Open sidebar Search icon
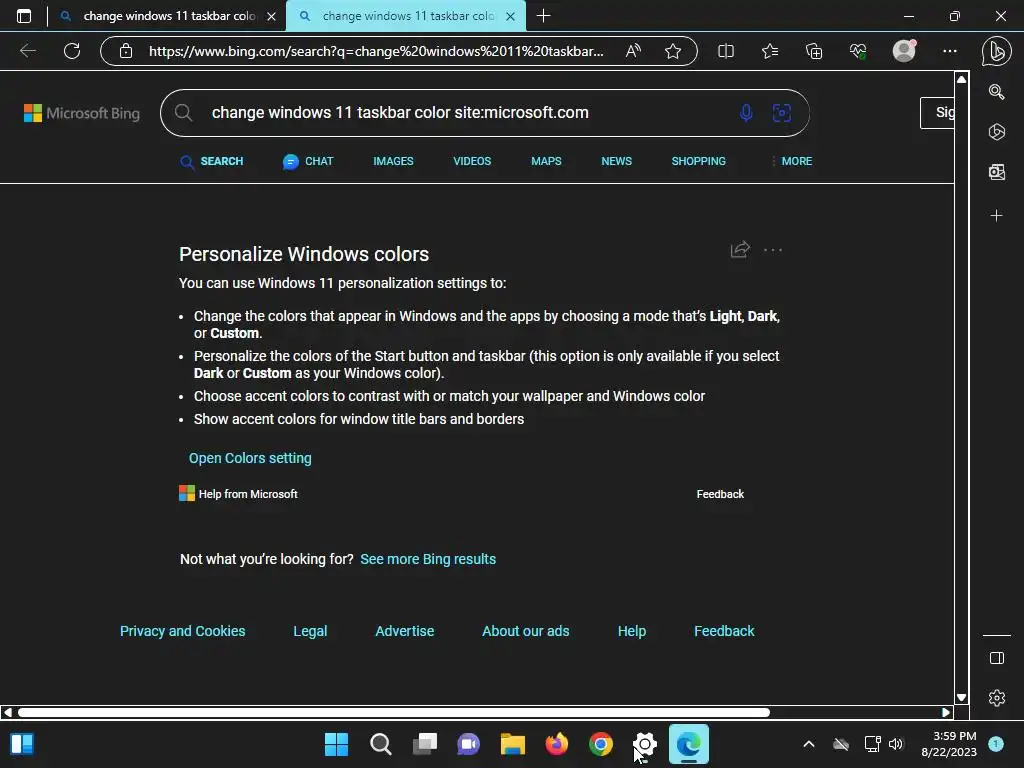Screen dimensions: 1024x768 pyautogui.click(x=997, y=92)
